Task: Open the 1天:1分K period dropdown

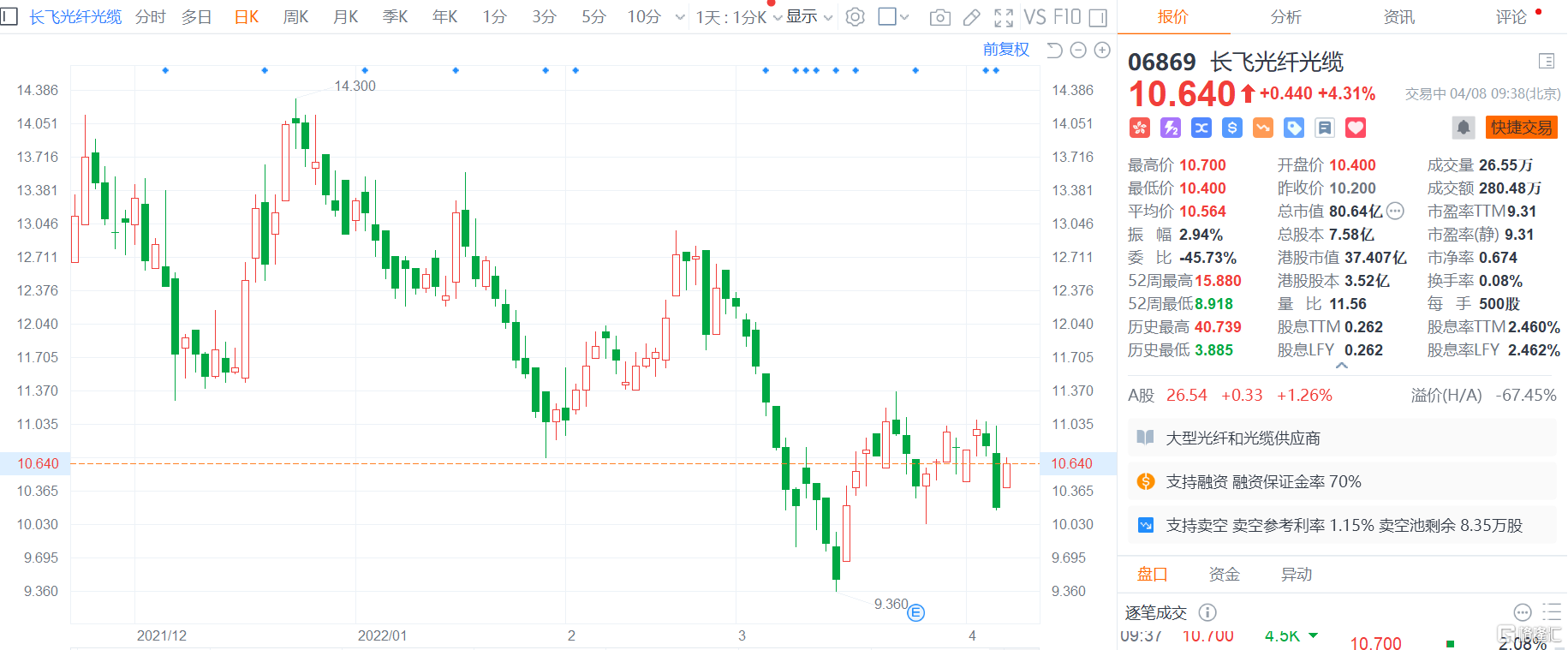Action: [738, 17]
